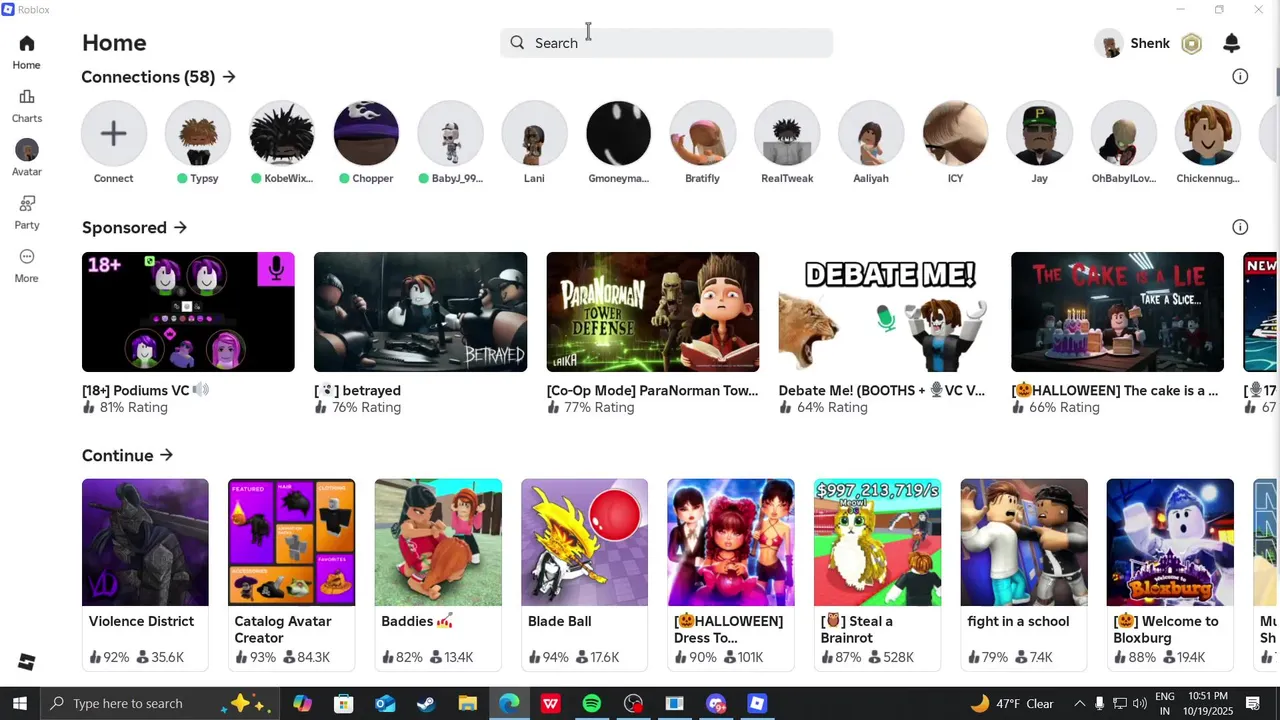Click the page vertical scrollbar
The image size is (1280, 720).
[1276, 83]
